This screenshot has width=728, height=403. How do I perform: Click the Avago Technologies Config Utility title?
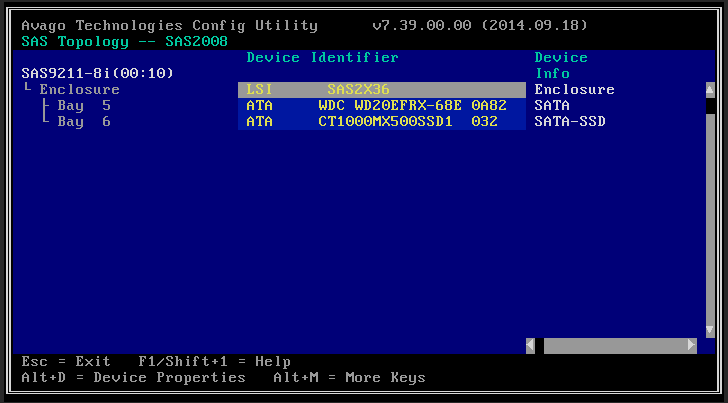[169, 26]
